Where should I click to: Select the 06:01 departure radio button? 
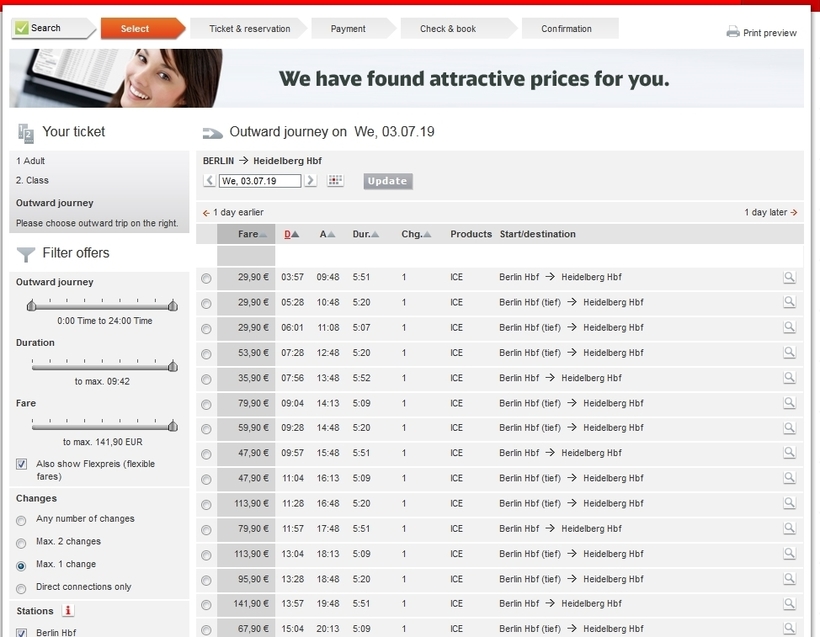[x=207, y=328]
